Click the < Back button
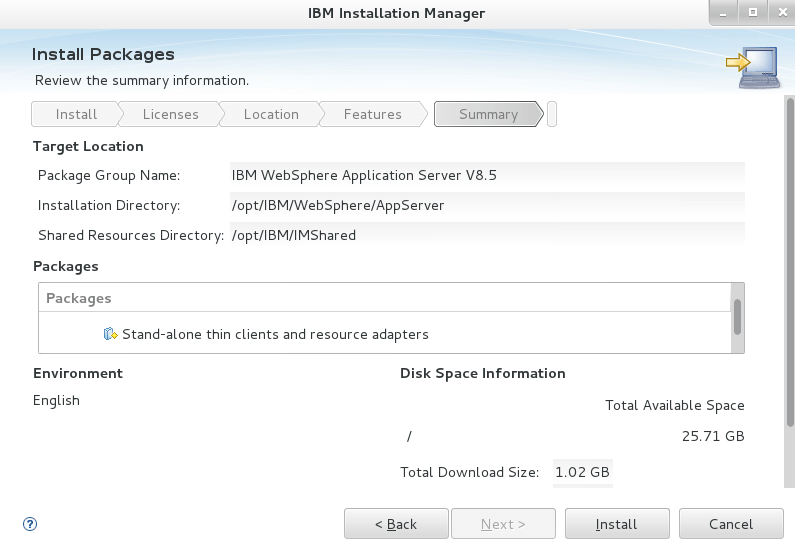The image size is (795, 557). pyautogui.click(x=396, y=524)
